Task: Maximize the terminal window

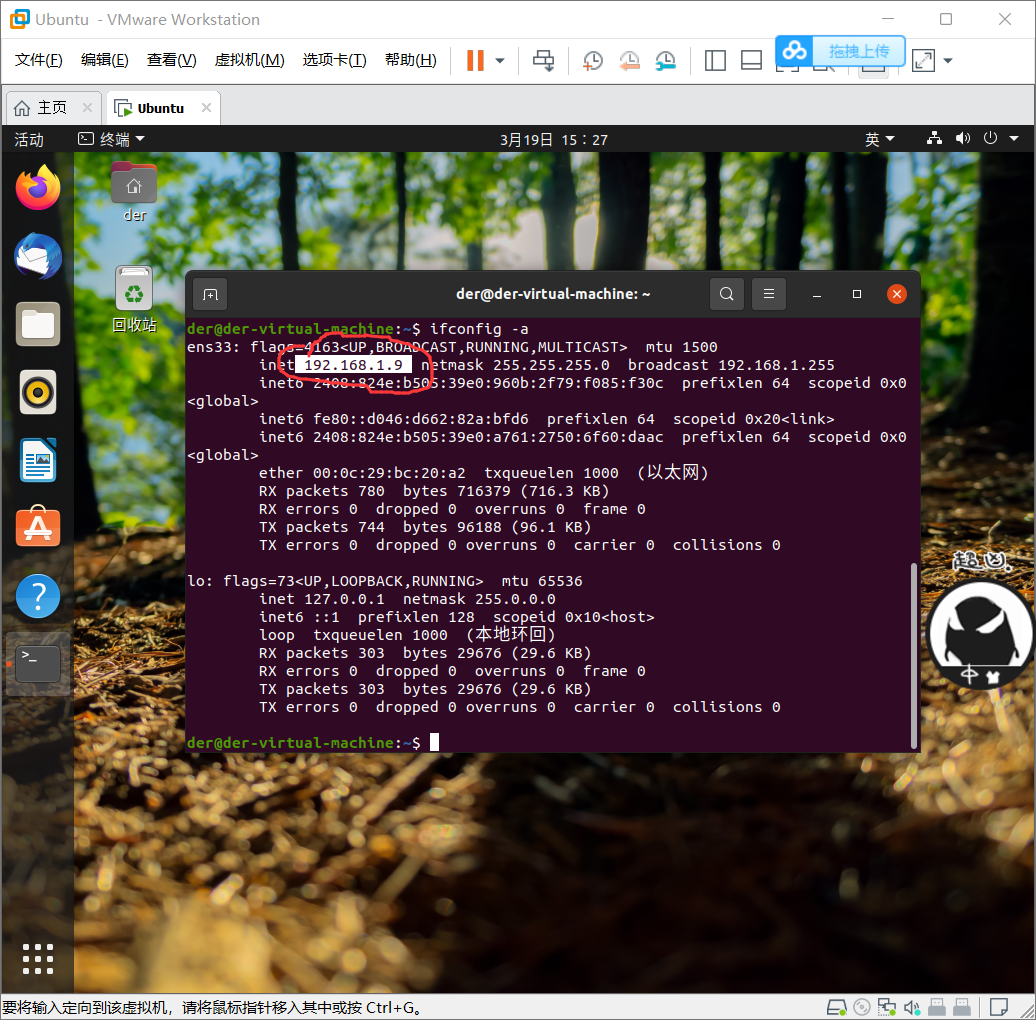Action: click(x=857, y=295)
